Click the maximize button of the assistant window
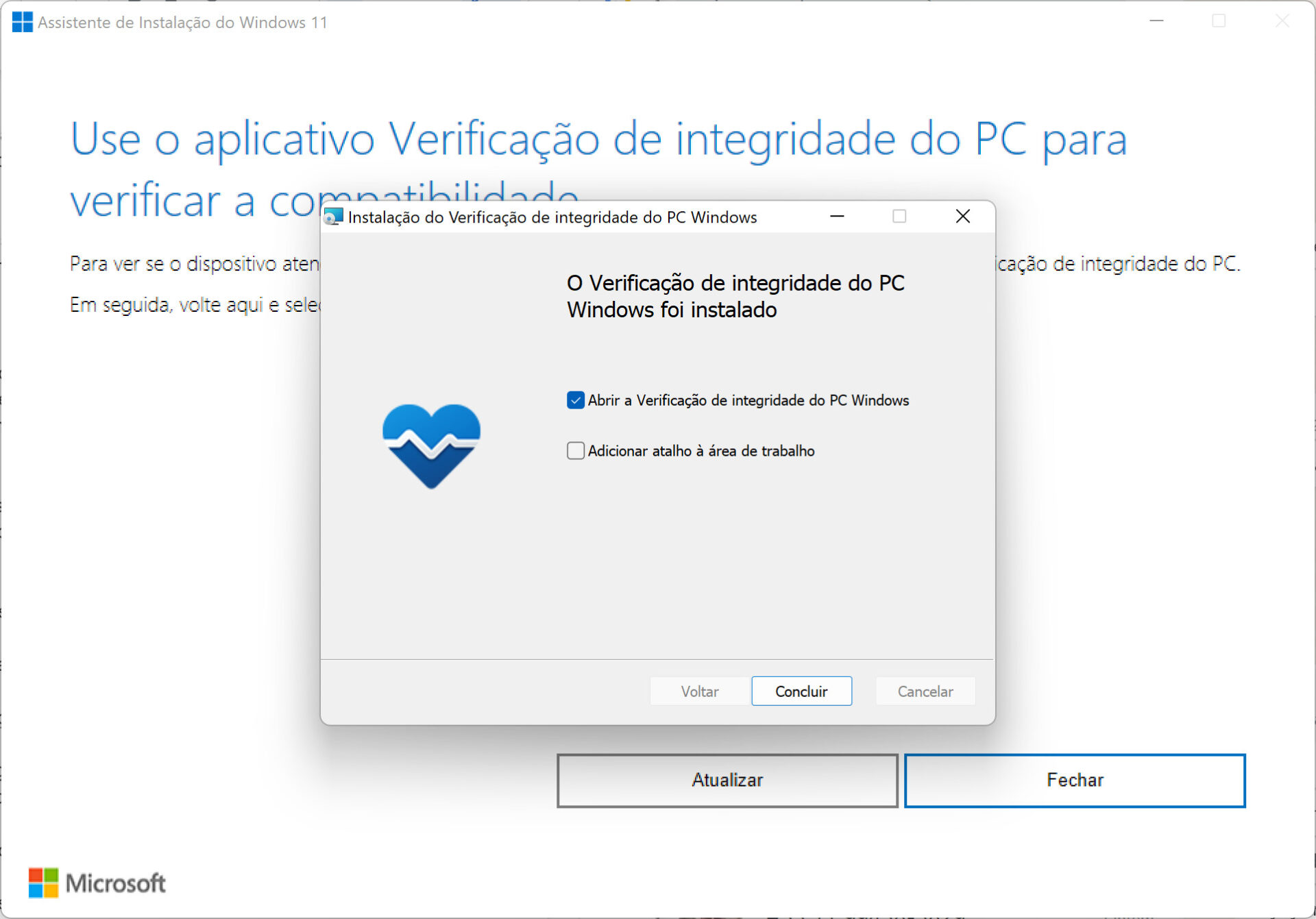Image resolution: width=1316 pixels, height=919 pixels. [1219, 21]
